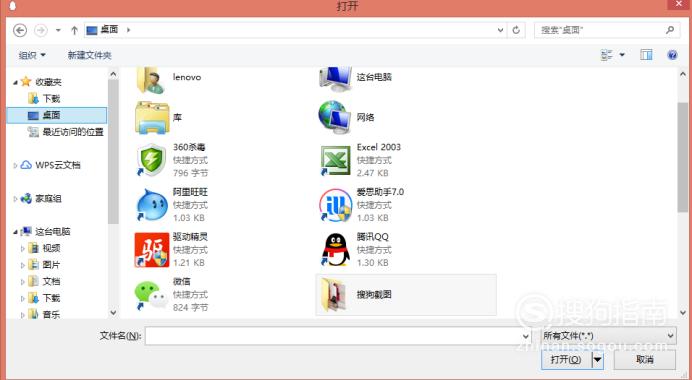692x380 pixels.
Task: Select the 360杀毒 shortcut icon
Action: tap(151, 160)
